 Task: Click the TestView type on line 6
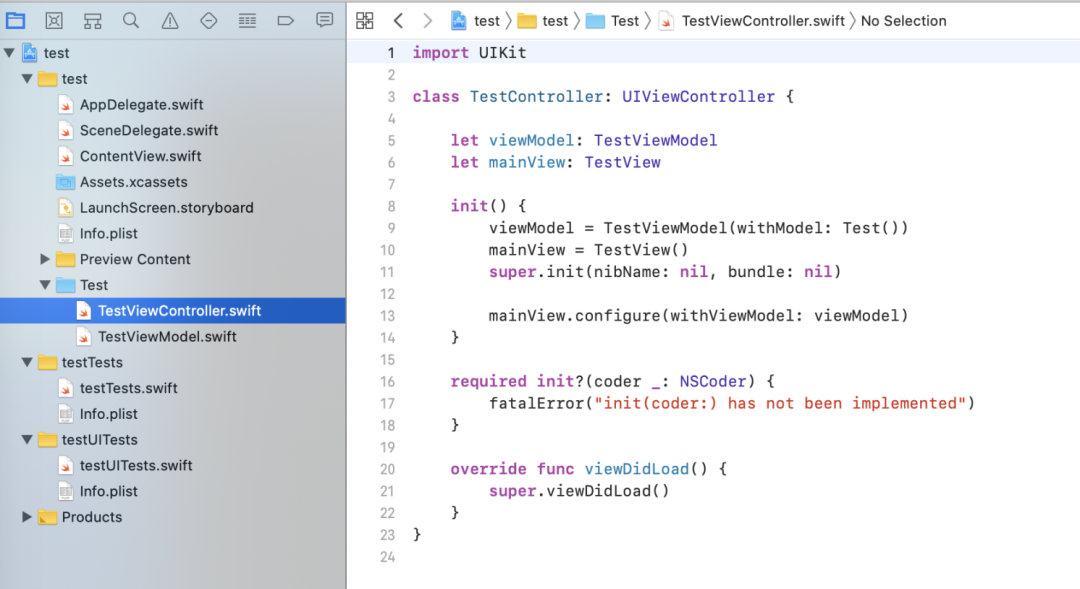coord(623,163)
